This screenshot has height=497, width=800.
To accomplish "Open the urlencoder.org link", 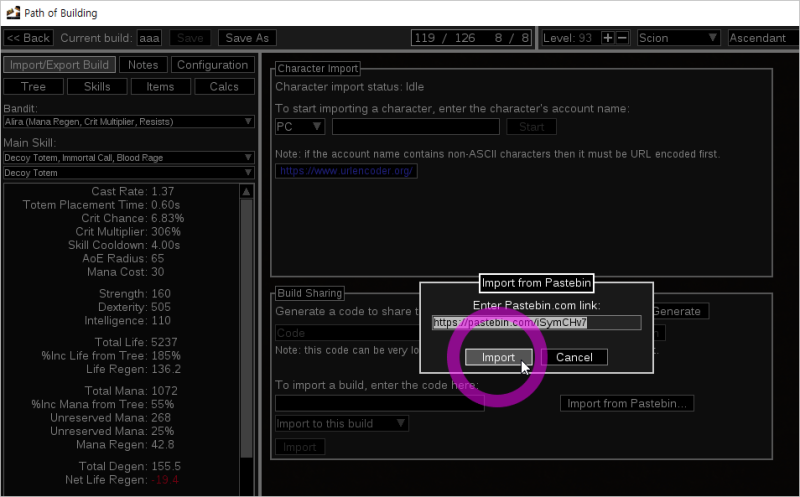I will tap(346, 170).
